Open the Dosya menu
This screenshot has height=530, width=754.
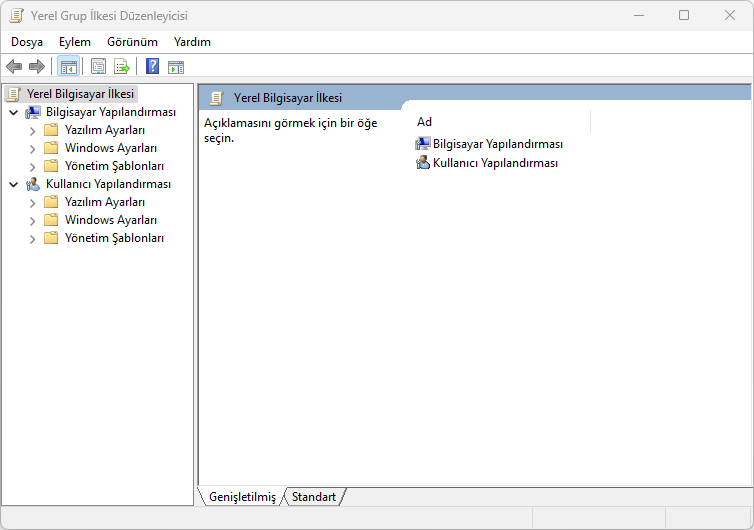pyautogui.click(x=27, y=42)
